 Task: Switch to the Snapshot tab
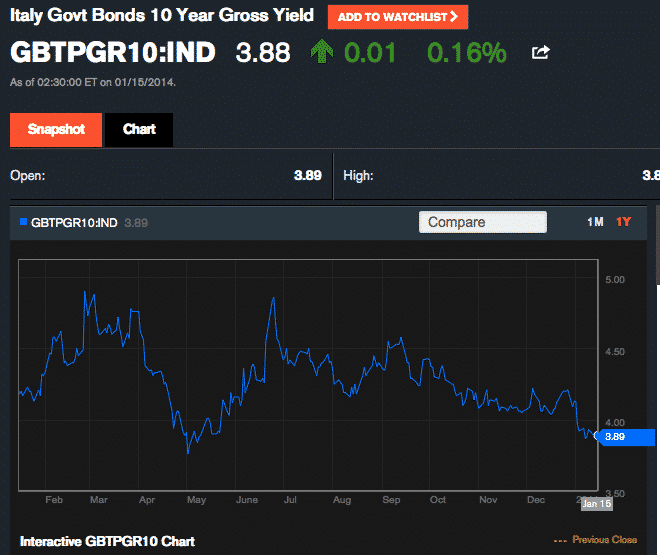tap(56, 130)
